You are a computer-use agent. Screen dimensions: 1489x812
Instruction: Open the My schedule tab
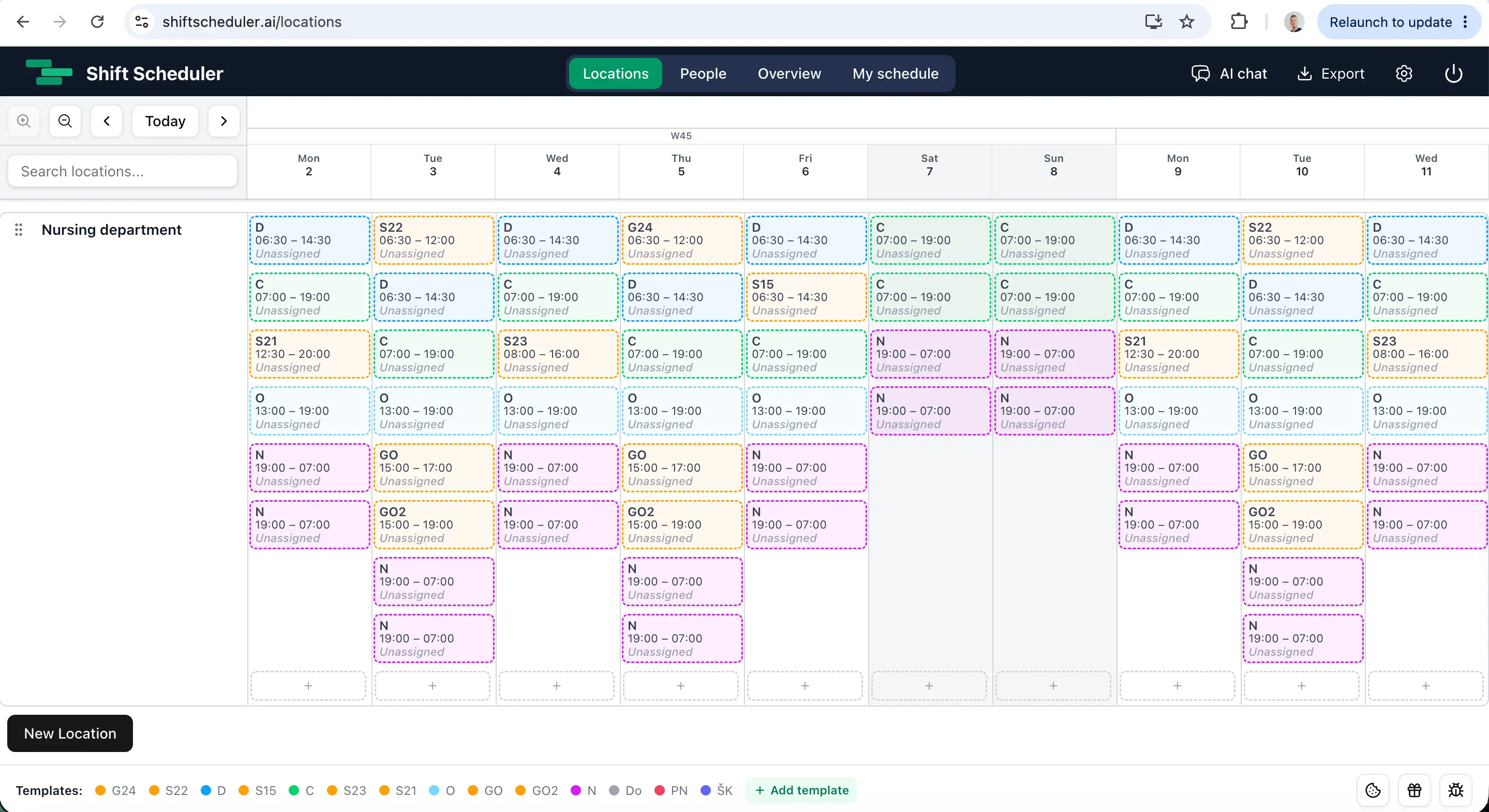pos(896,73)
